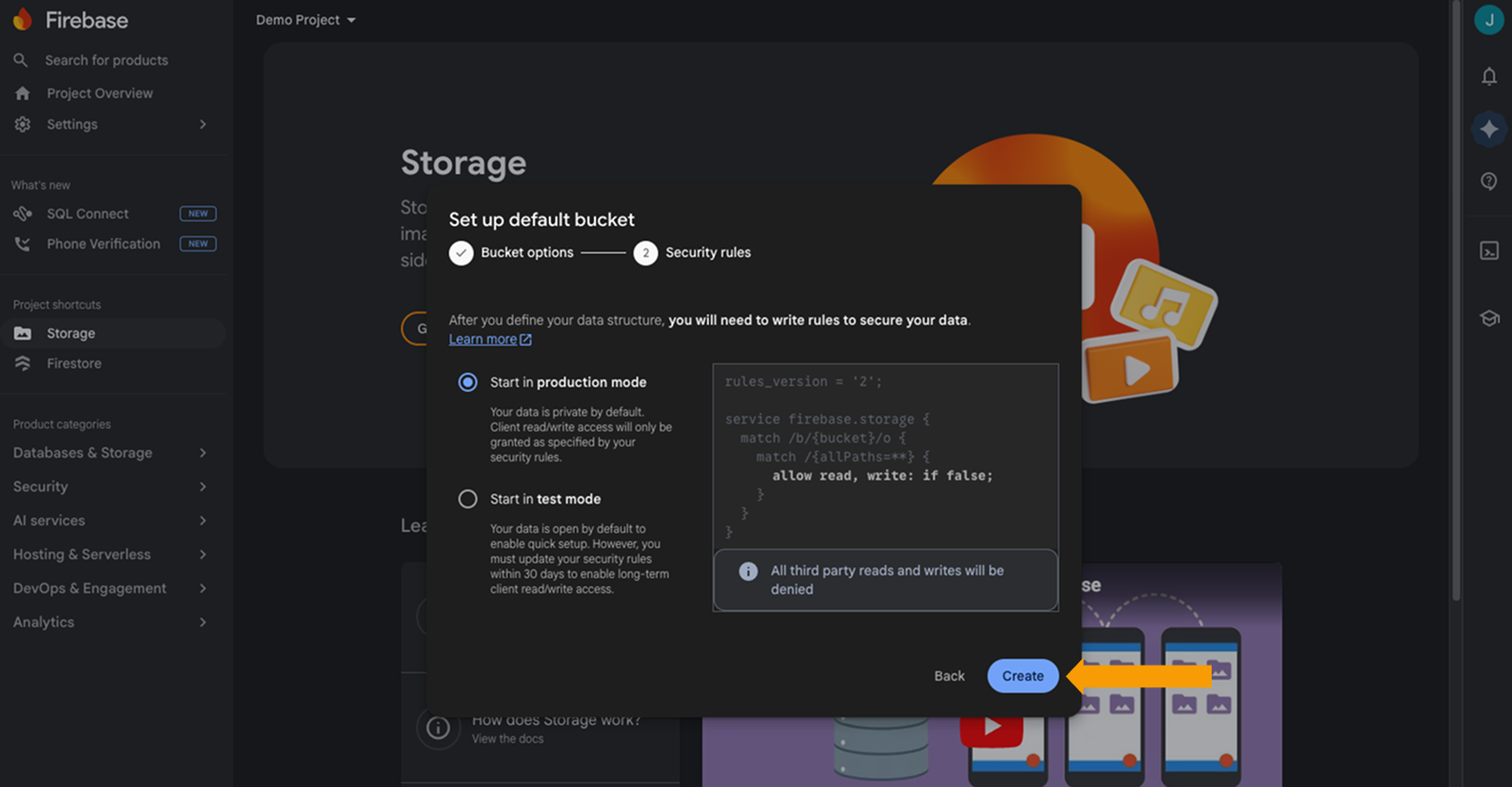The height and width of the screenshot is (787, 1512).
Task: Click the Bucket options step label
Action: coord(527,253)
